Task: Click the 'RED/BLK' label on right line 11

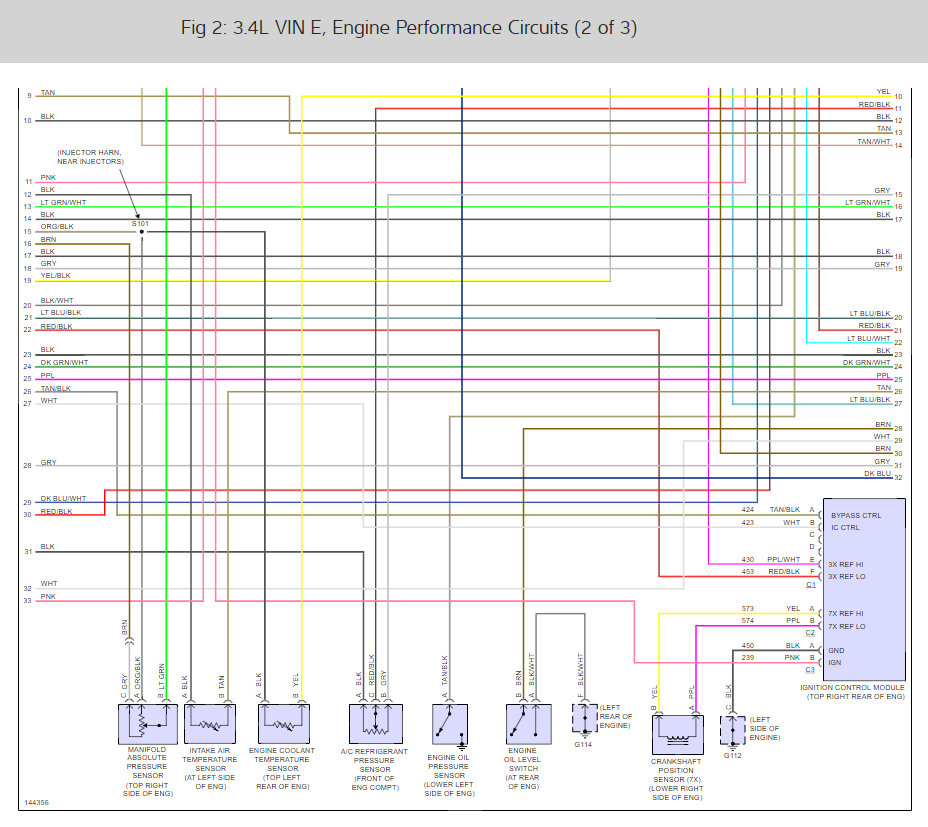Action: [875, 105]
